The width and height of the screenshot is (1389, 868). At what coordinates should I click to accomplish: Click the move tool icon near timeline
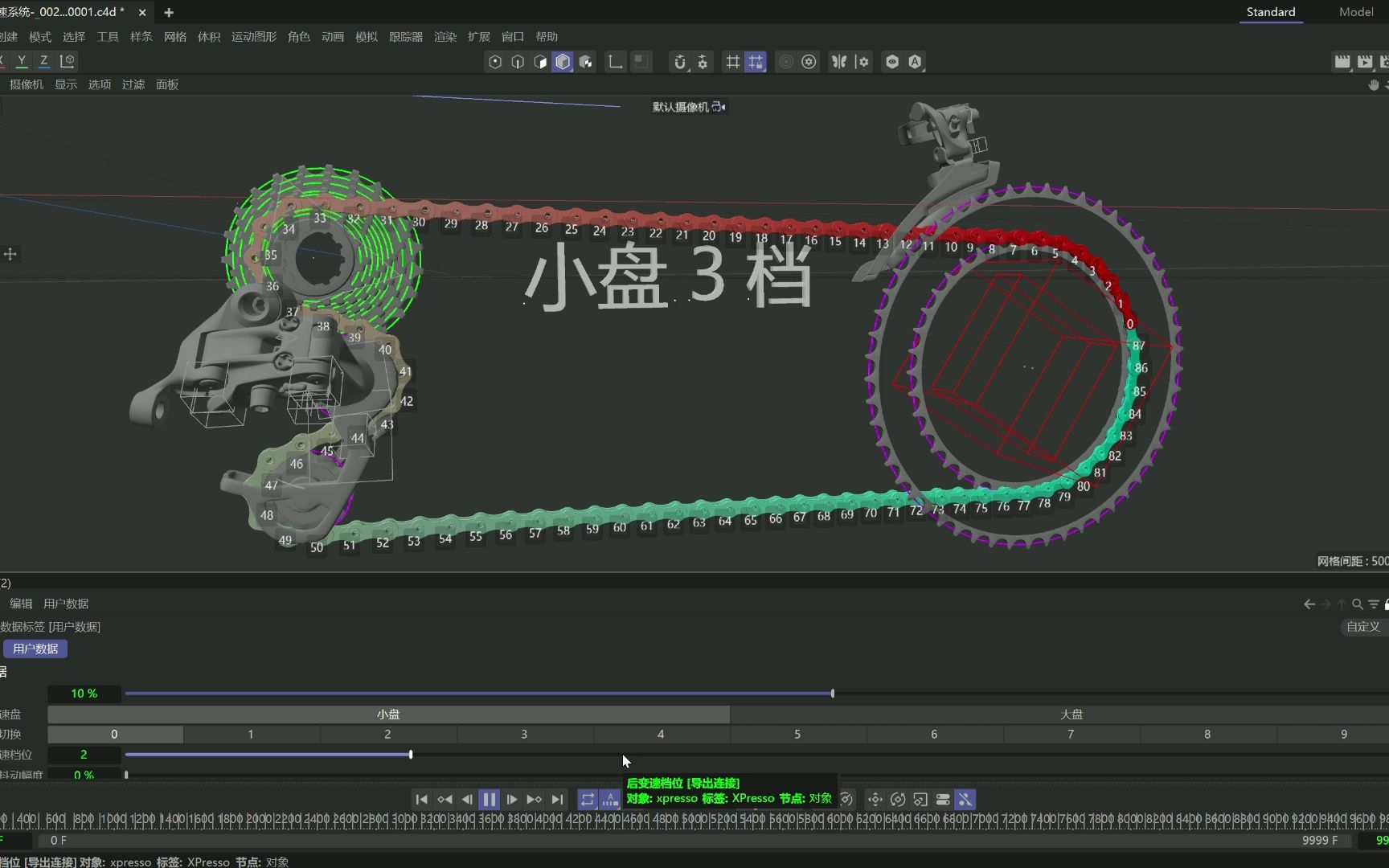point(875,799)
